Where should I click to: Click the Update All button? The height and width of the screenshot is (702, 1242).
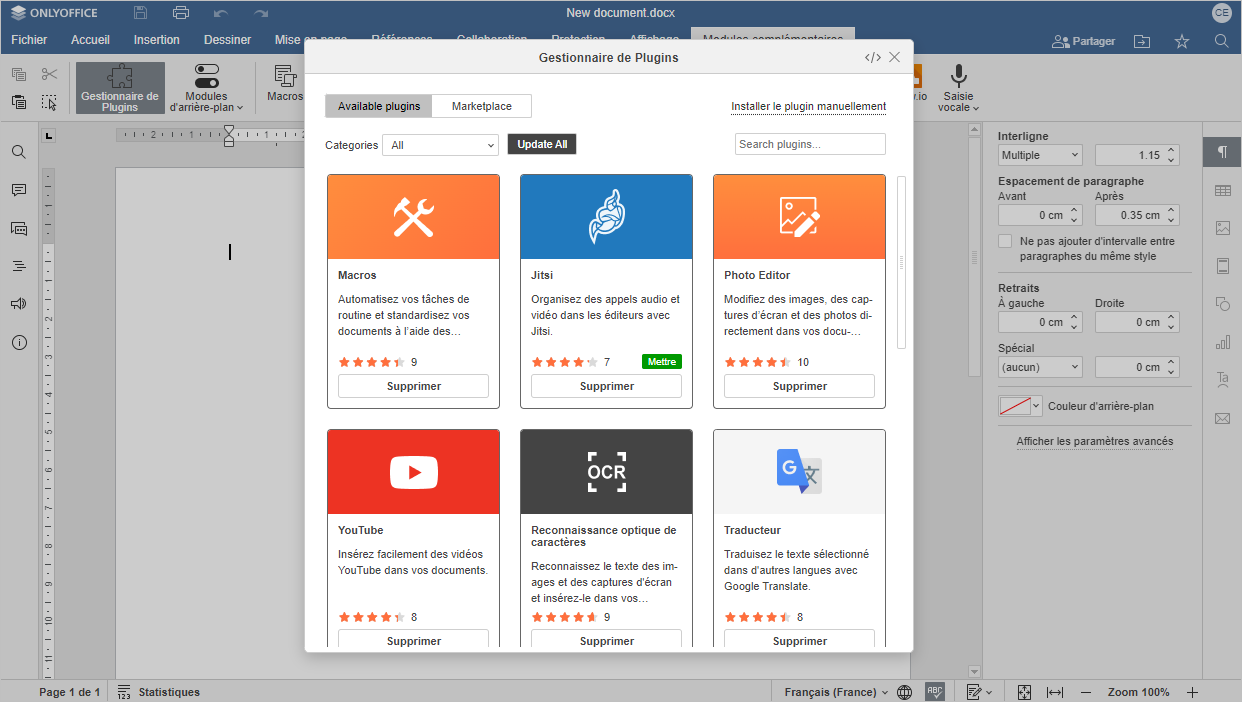[x=542, y=144]
